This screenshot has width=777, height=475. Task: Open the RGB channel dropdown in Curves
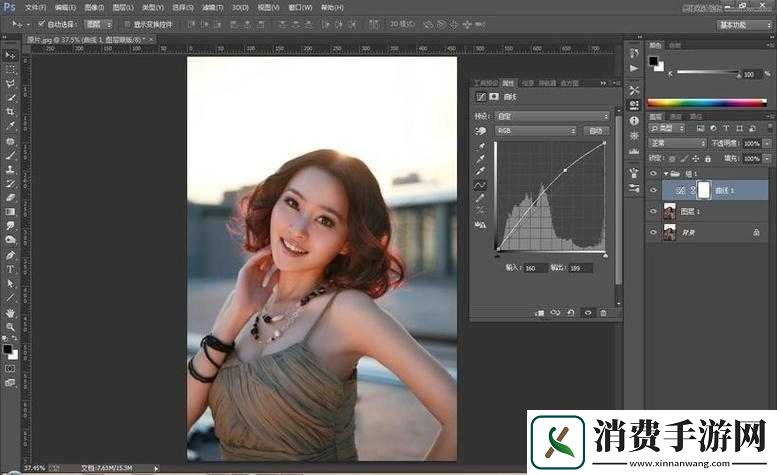(x=536, y=131)
